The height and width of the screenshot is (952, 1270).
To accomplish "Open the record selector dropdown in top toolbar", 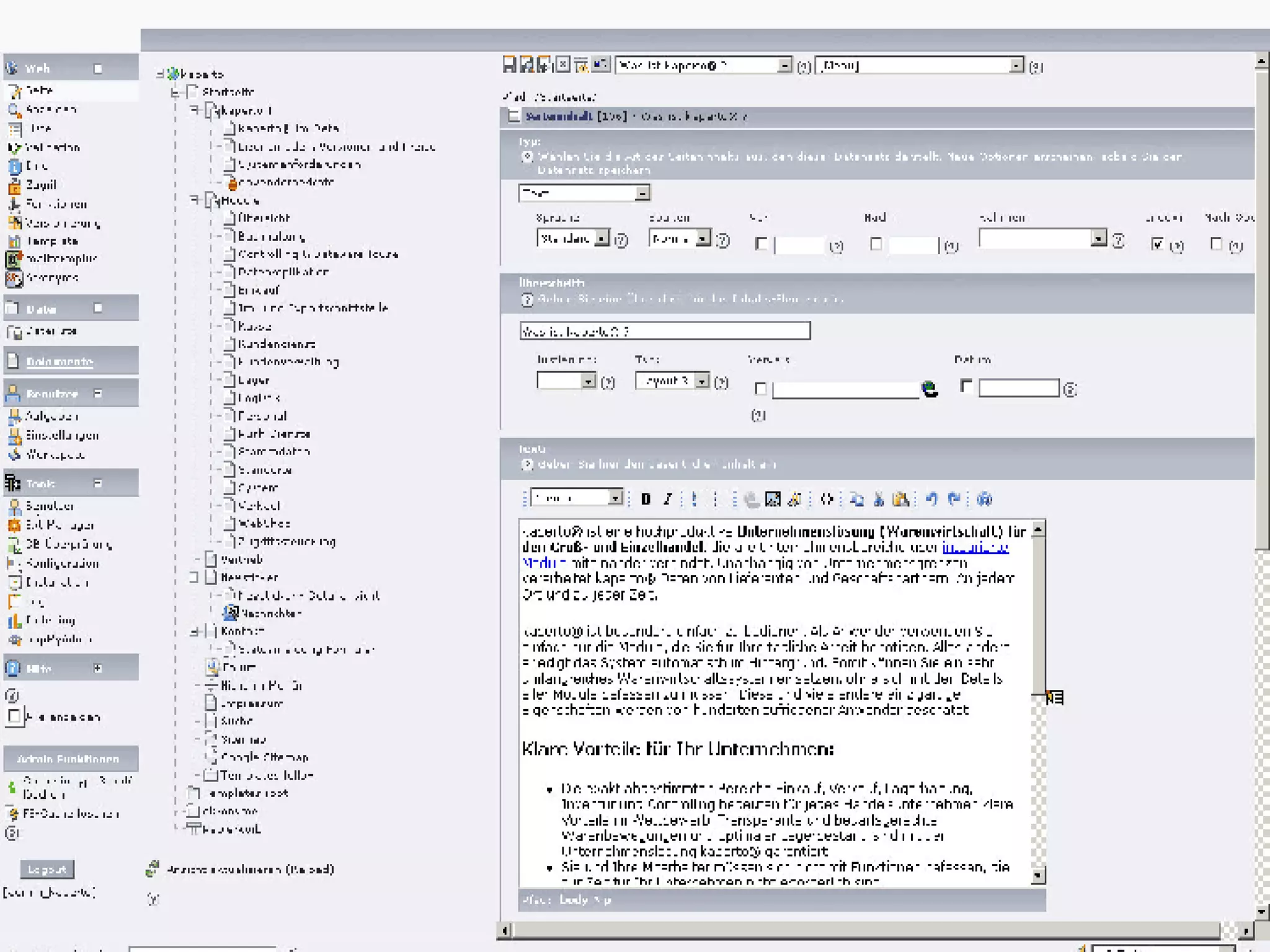I will point(704,65).
